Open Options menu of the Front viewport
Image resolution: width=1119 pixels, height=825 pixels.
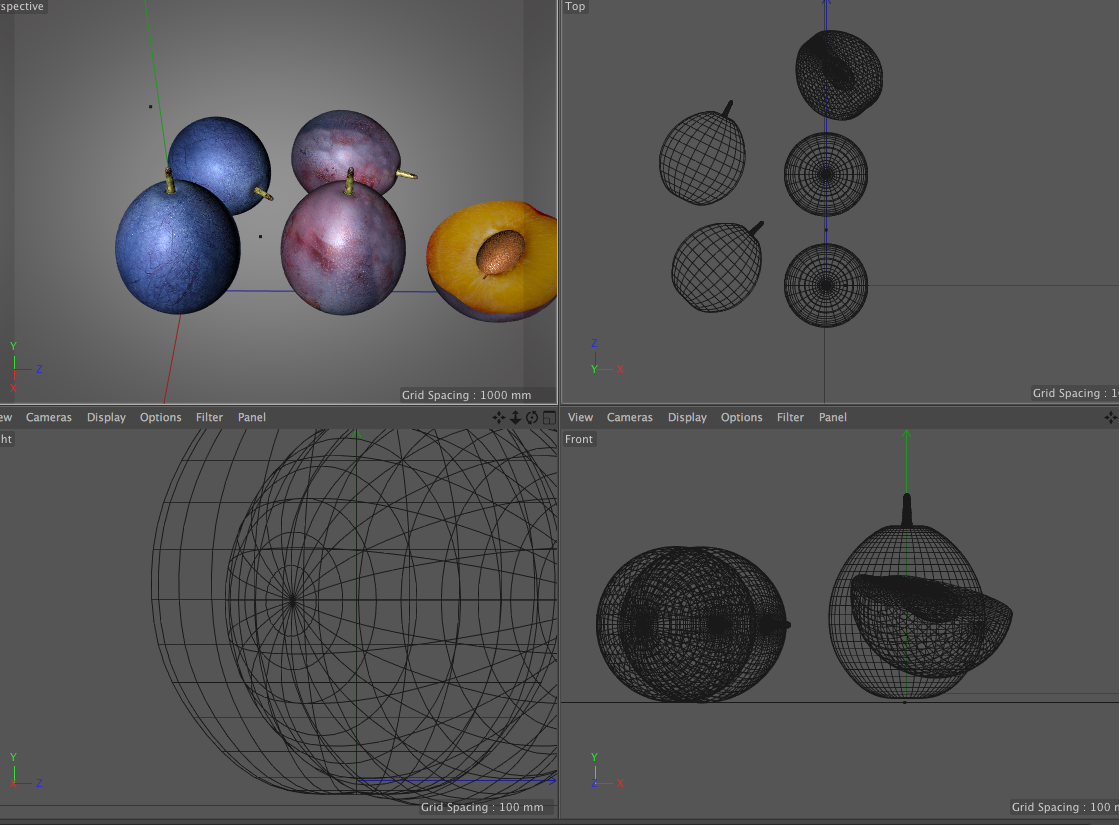tap(741, 417)
